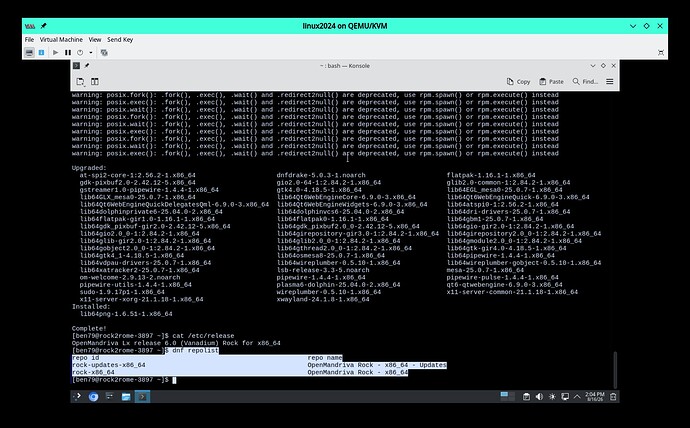Click the Konsole terminal icon in its title bar
The height and width of the screenshot is (428, 690).
(x=77, y=66)
